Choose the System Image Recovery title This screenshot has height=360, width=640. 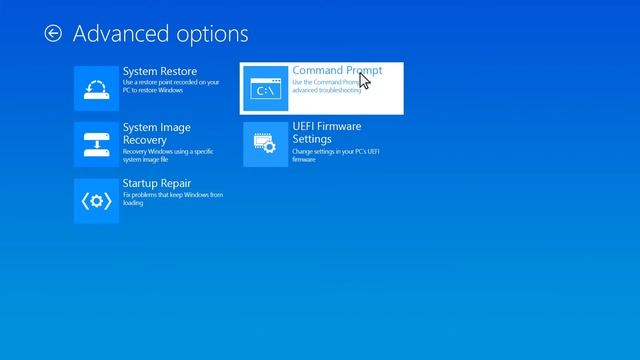157,133
